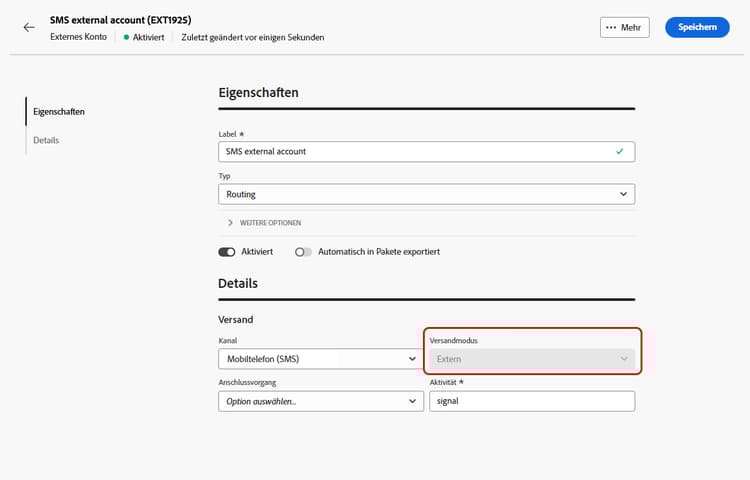This screenshot has height=480, width=750.
Task: Turn off the Aktiviert toggle
Action: coord(227,252)
